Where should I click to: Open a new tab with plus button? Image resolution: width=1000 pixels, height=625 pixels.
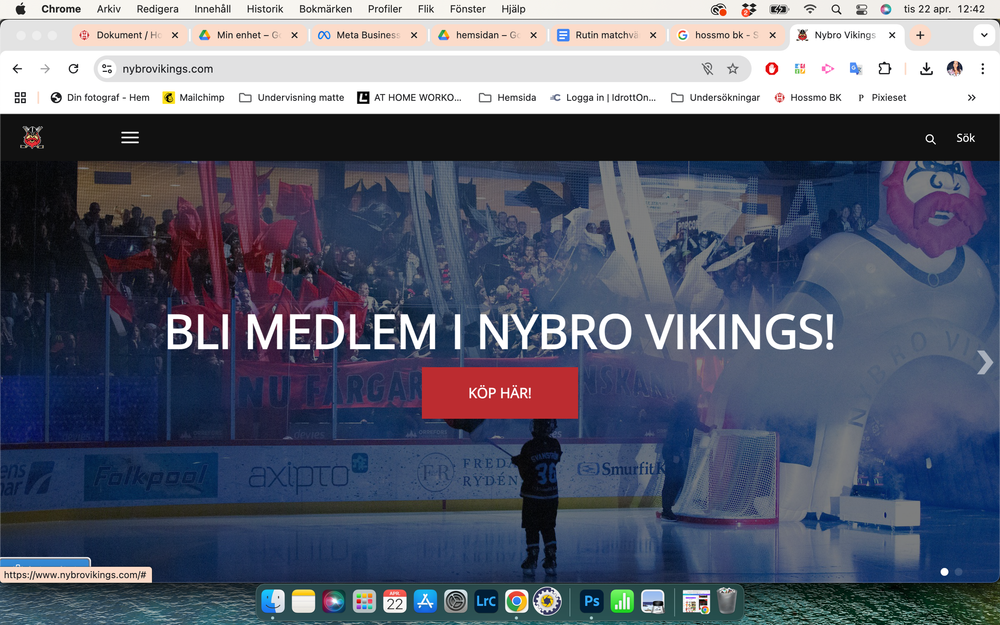[920, 35]
